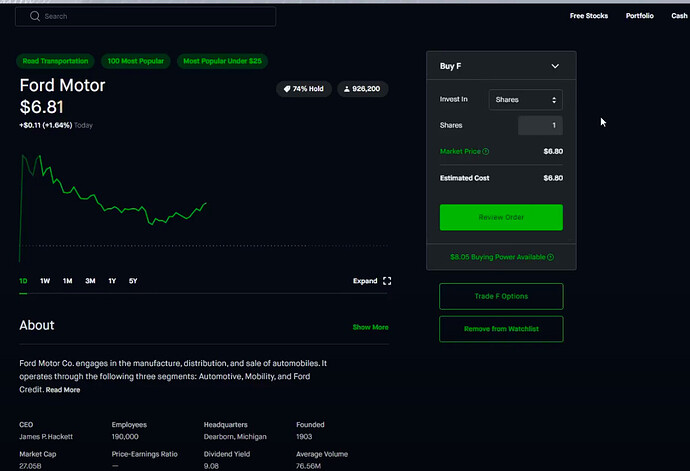Click the 926,200 owners badge
This screenshot has height=471, width=690.
362,89
